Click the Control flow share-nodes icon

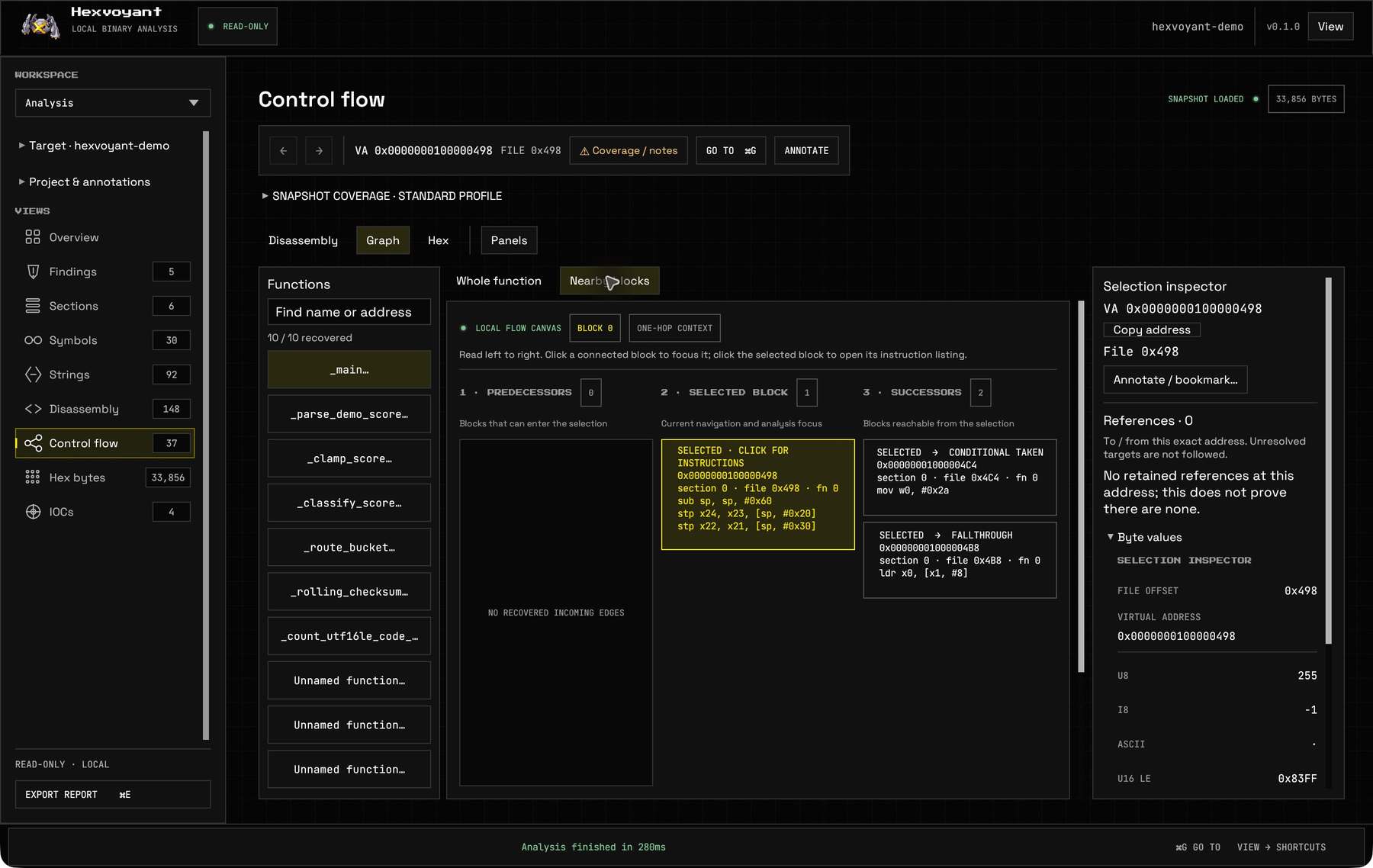(x=33, y=443)
